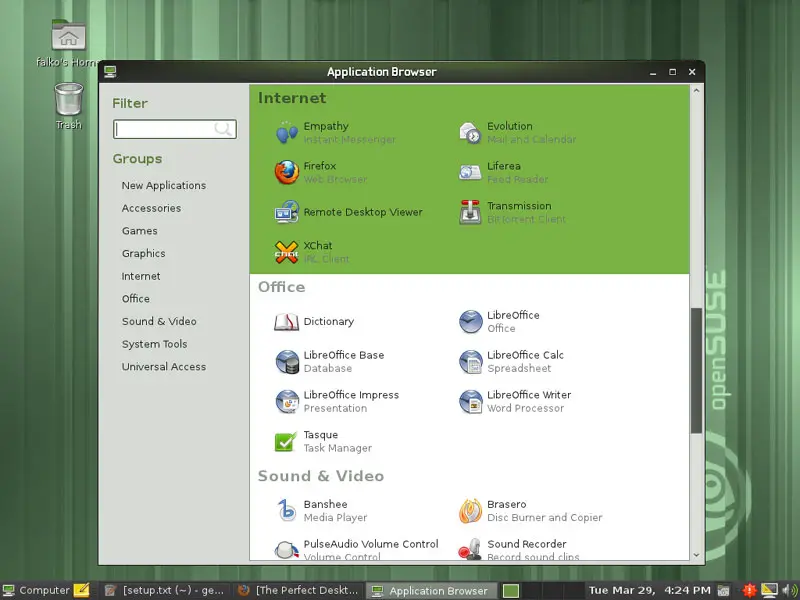Launch Sound Recorder
This screenshot has width=800, height=600.
pyautogui.click(x=519, y=549)
